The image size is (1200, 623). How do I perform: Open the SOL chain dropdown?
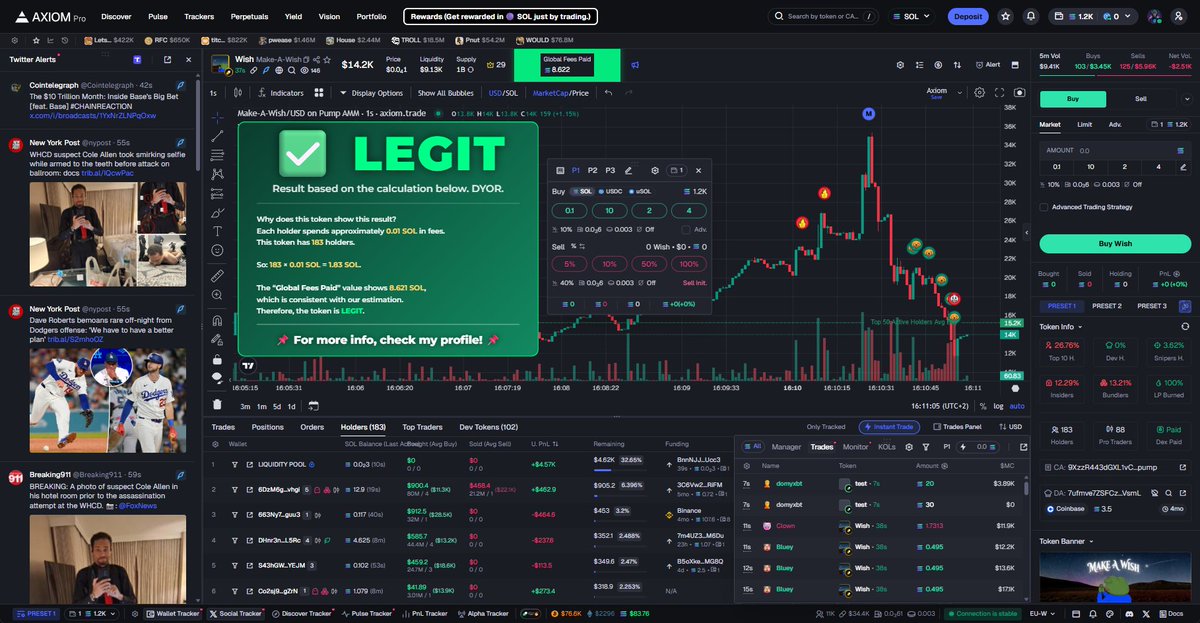coord(910,16)
